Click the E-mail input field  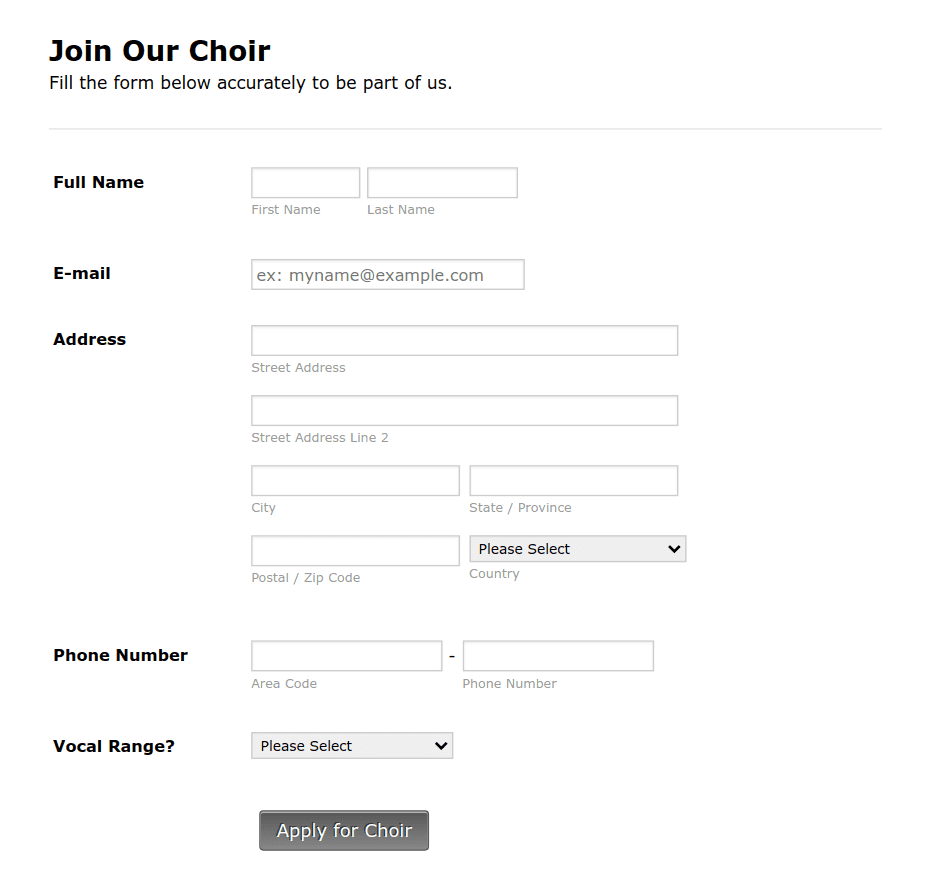click(387, 274)
